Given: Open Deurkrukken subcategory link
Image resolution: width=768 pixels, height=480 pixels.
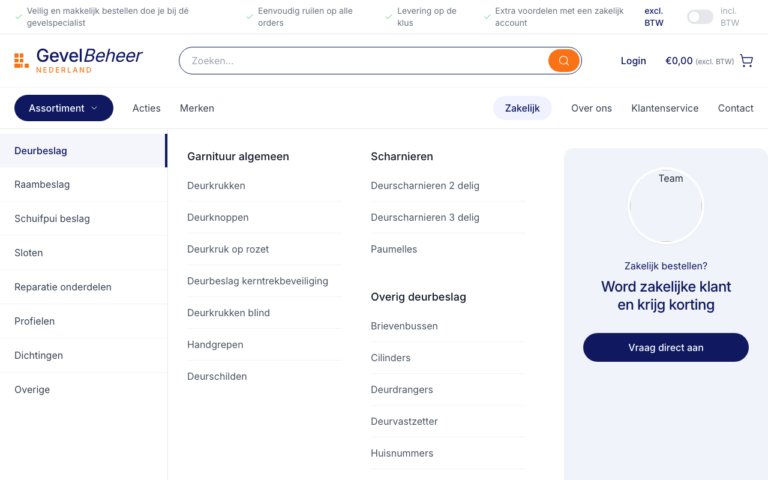Looking at the screenshot, I should 216,186.
